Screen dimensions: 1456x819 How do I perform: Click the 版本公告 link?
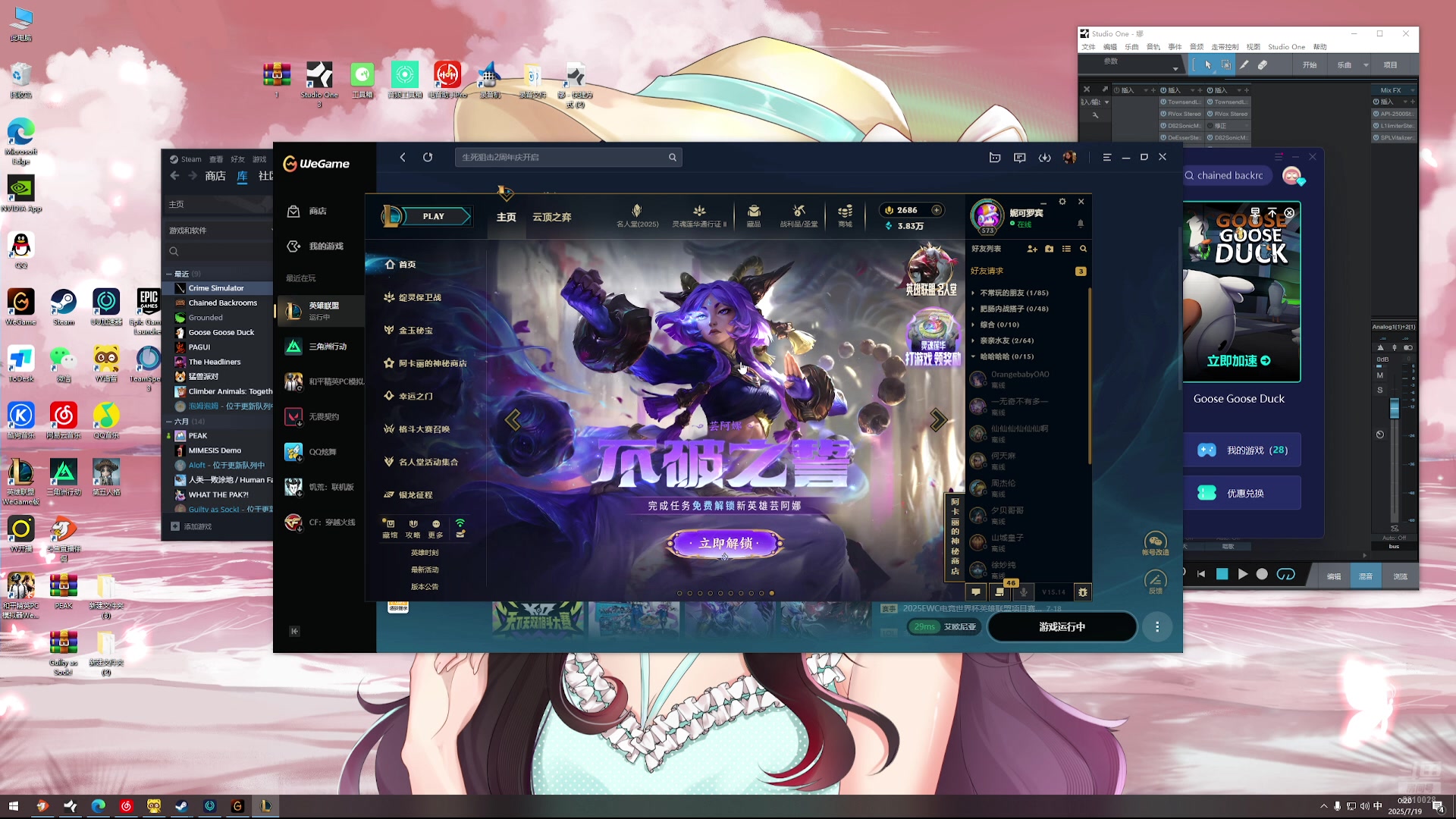tap(425, 586)
